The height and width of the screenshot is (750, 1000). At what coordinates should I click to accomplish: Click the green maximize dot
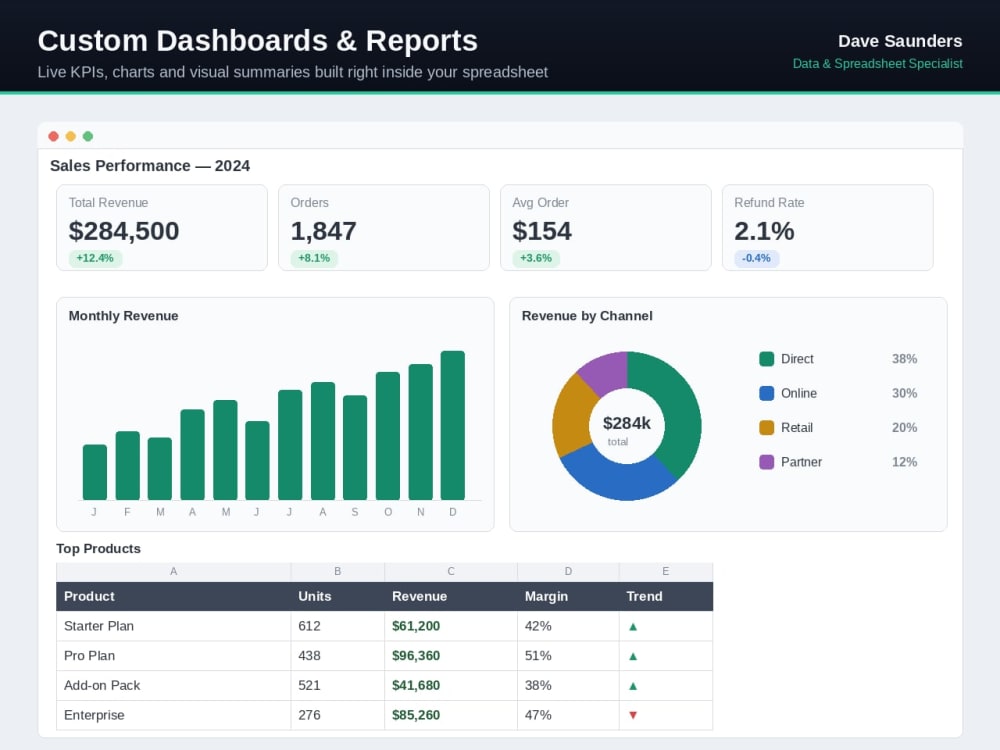coord(88,136)
